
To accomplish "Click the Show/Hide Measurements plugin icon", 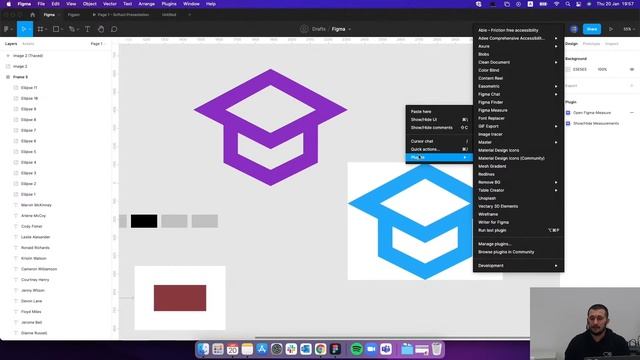I will click(568, 123).
